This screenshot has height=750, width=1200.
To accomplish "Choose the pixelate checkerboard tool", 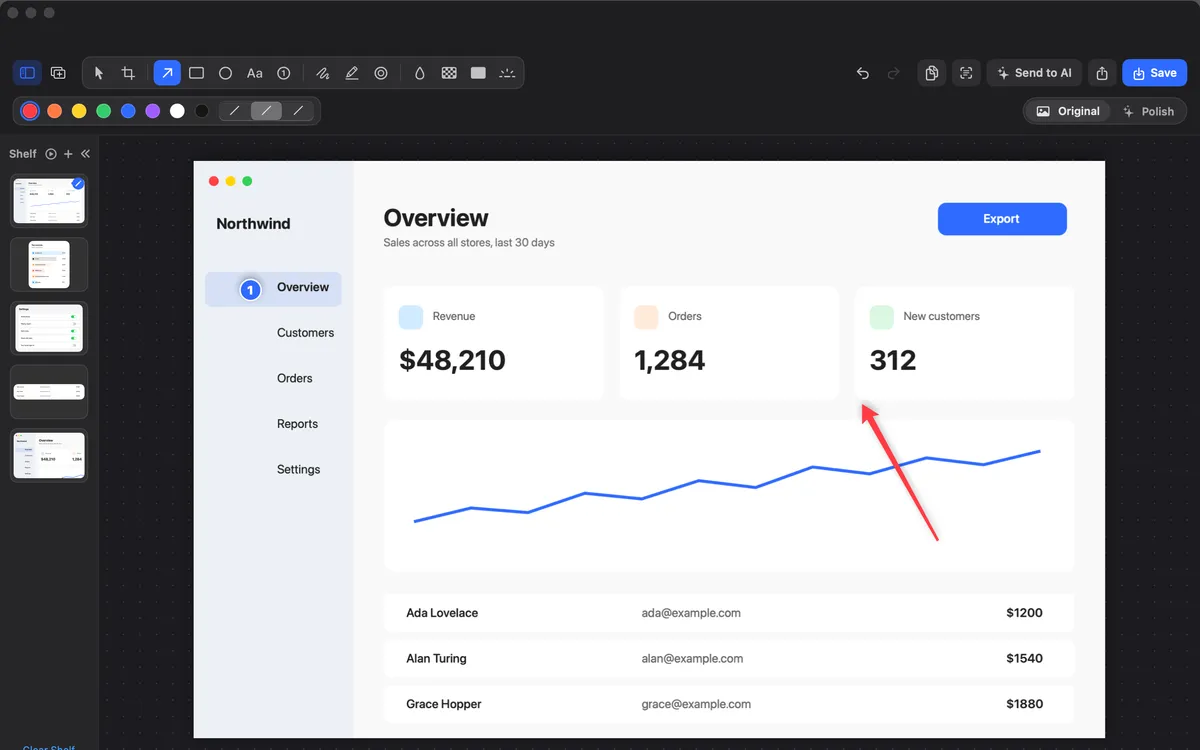I will [x=449, y=73].
